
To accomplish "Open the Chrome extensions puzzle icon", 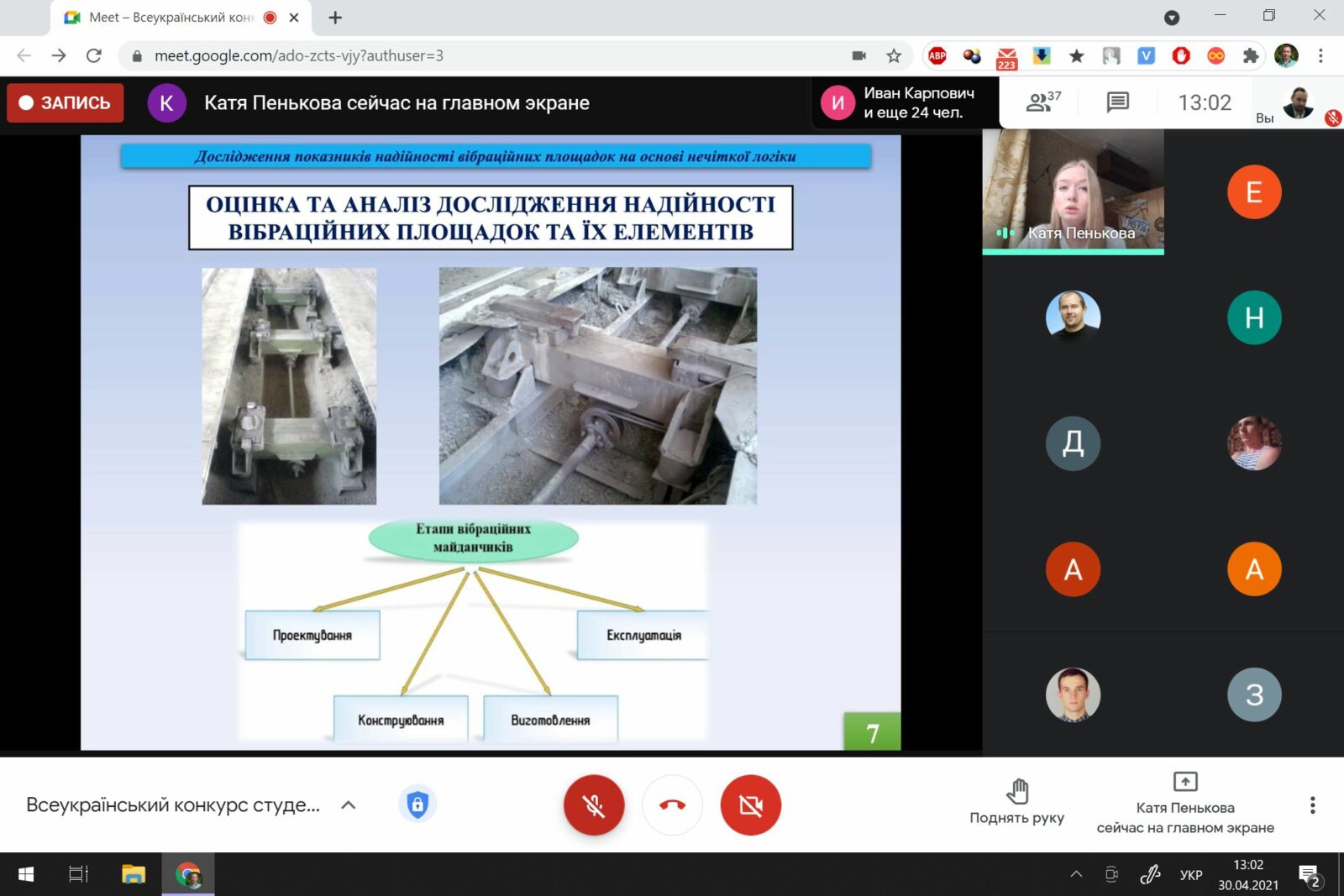I will tap(1250, 56).
